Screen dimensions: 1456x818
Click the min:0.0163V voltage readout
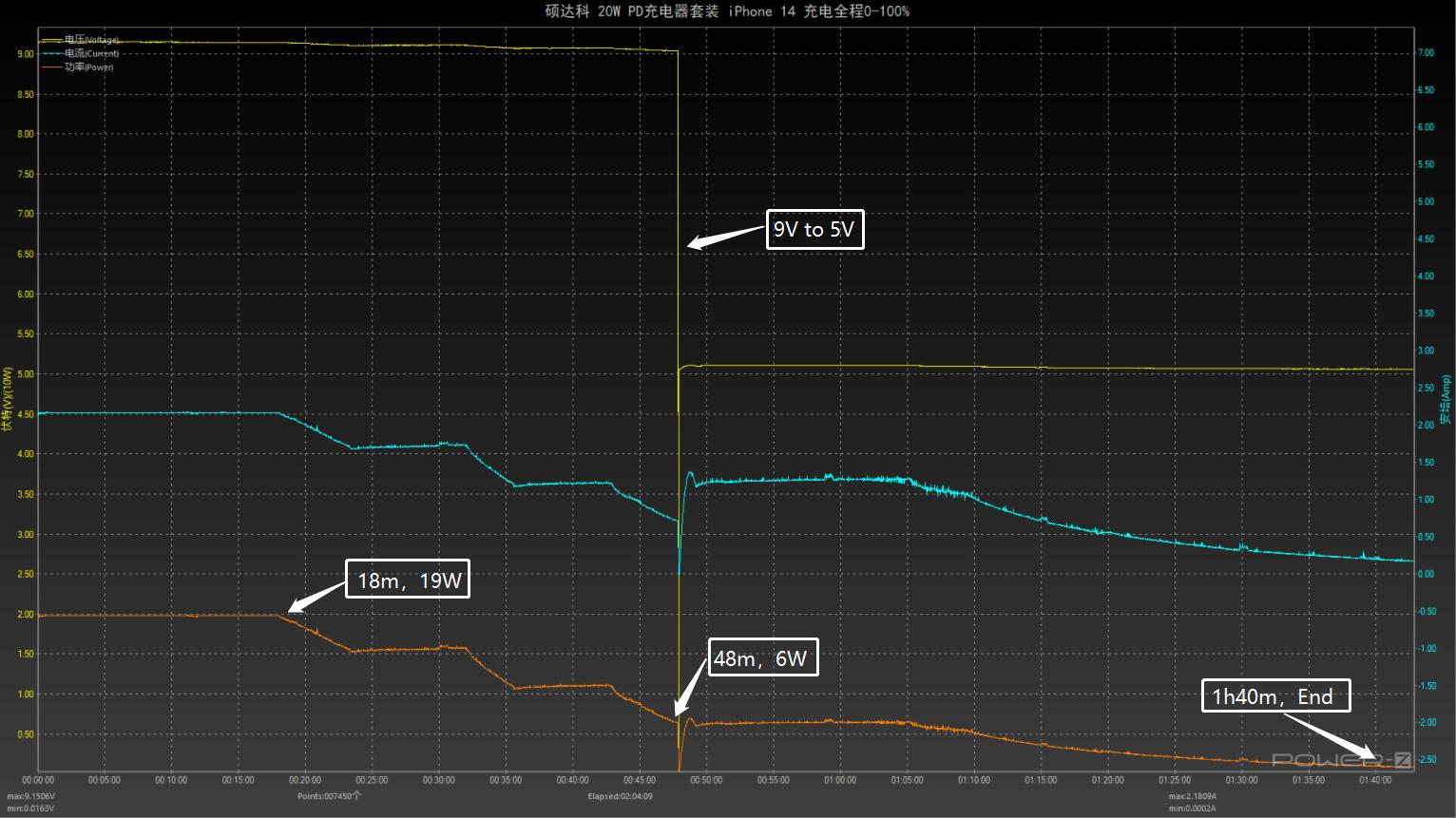[x=30, y=808]
